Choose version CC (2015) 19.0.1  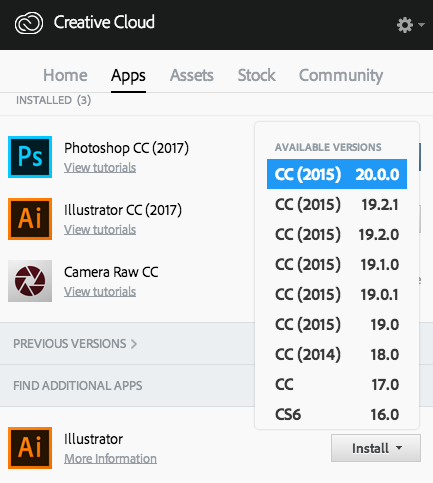click(337, 294)
